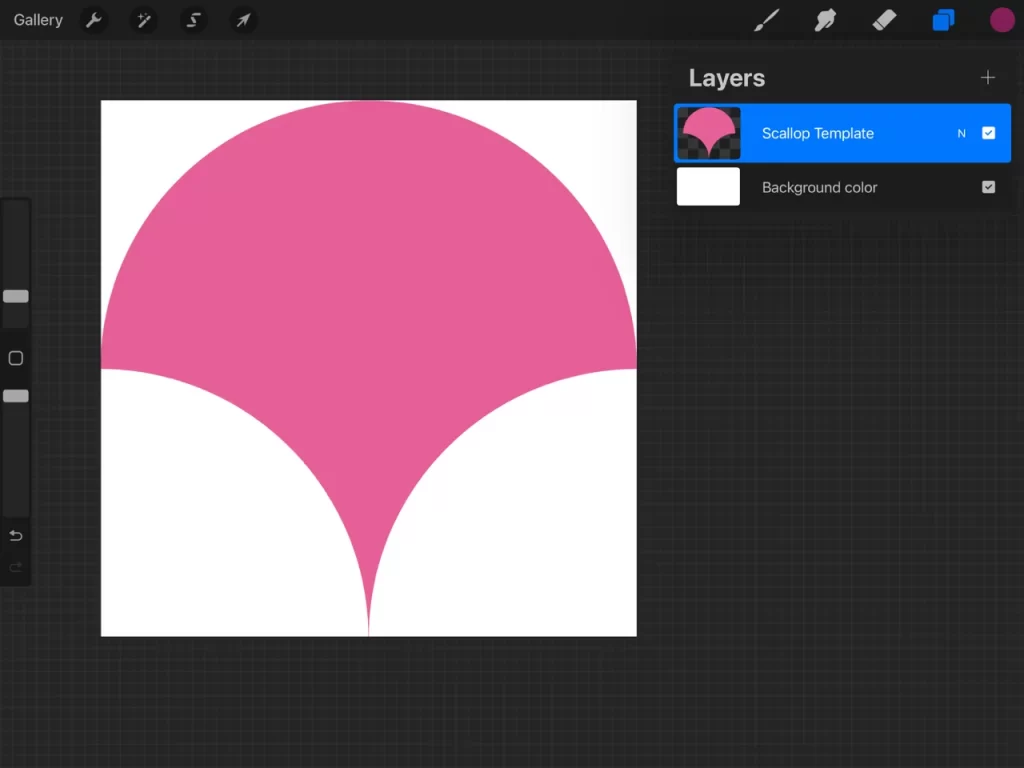Undo the last action
This screenshot has height=768, width=1024.
(x=16, y=536)
